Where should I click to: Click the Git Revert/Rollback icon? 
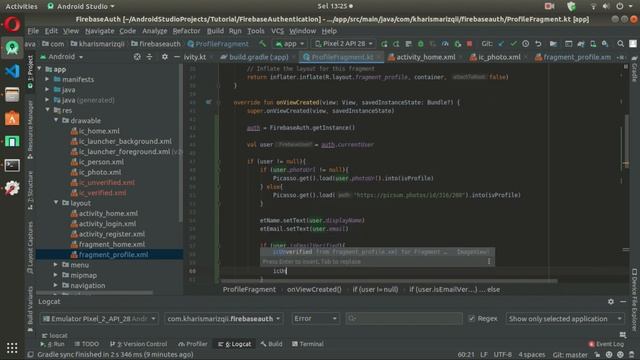point(538,44)
